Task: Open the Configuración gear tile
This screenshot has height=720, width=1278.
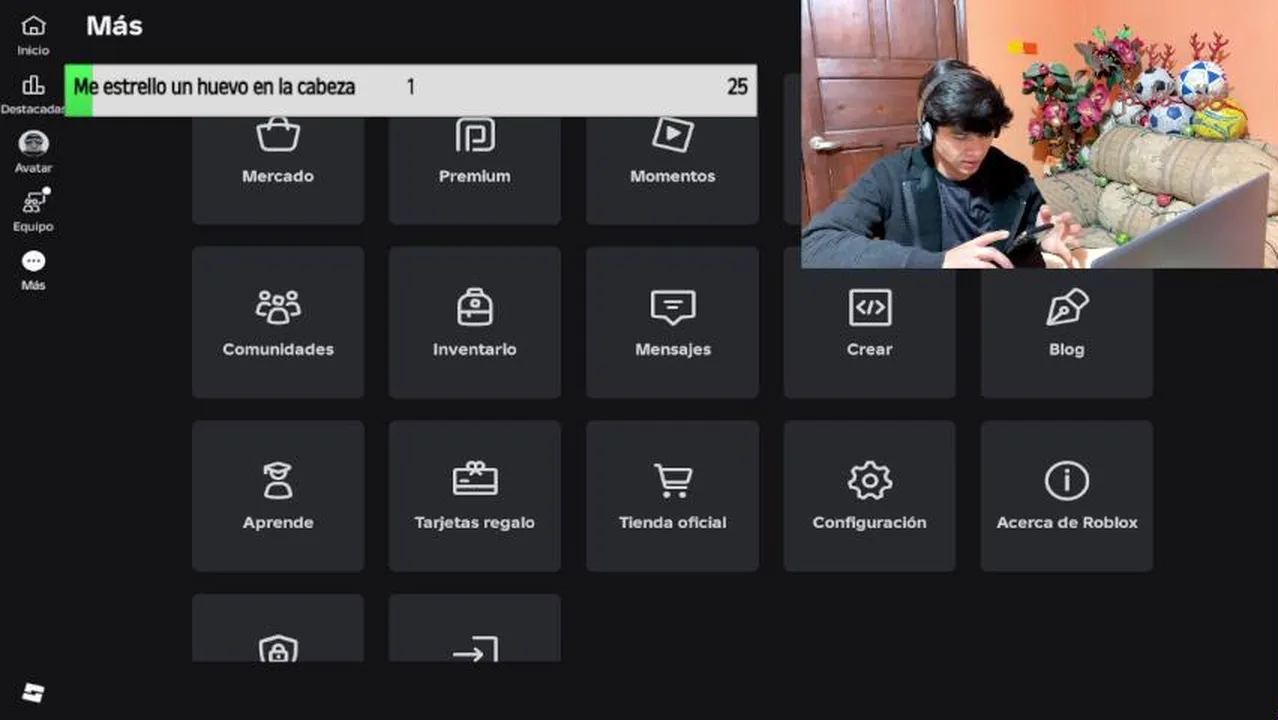Action: 869,496
